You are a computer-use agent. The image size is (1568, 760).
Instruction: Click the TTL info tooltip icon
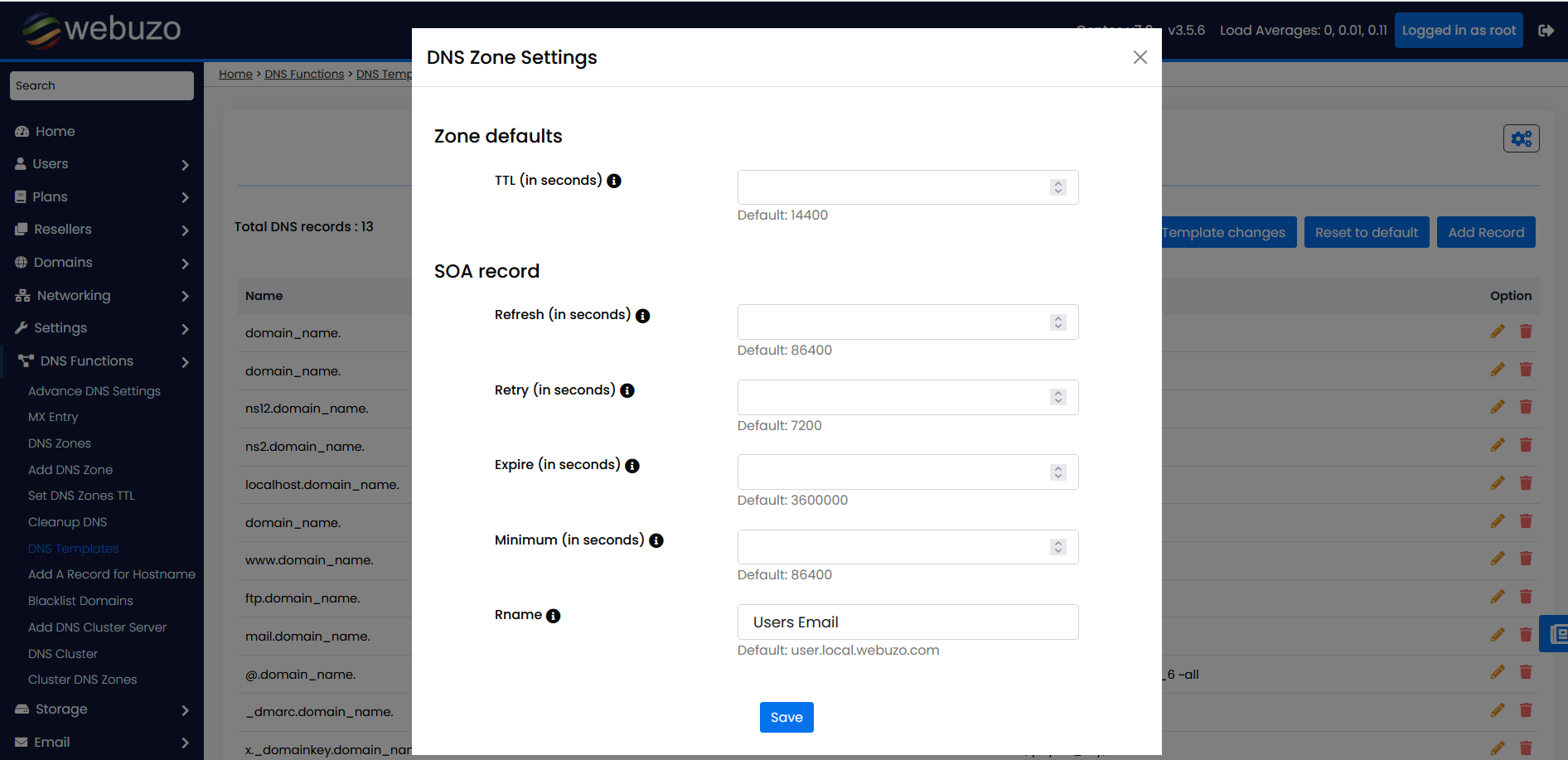point(613,180)
